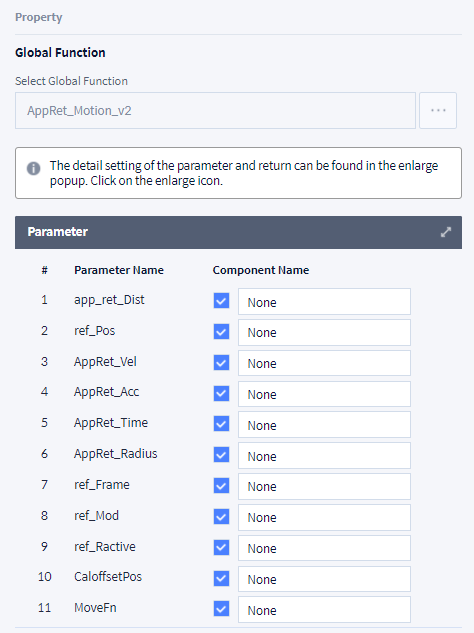Toggle the AppRet_Acc checkbox
Viewport: 474px width, 633px height.
click(x=221, y=394)
